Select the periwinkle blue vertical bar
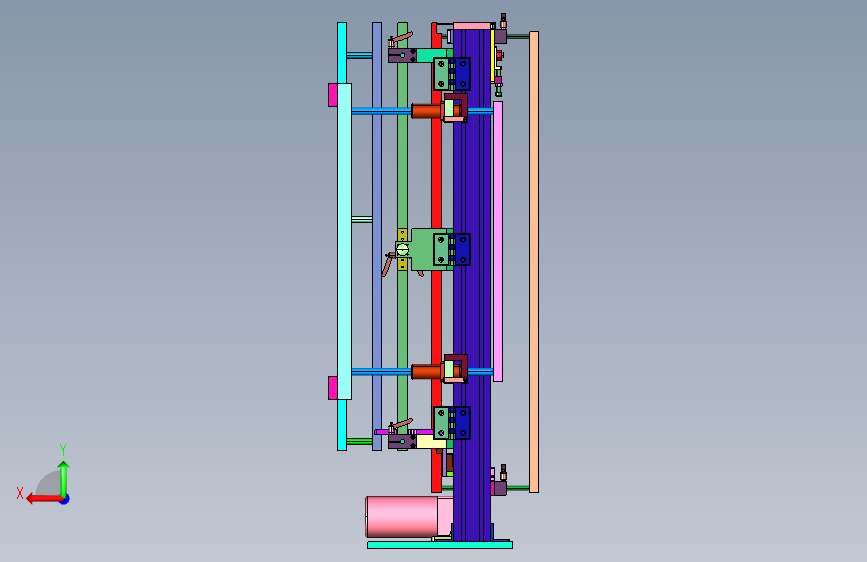 coord(377,236)
